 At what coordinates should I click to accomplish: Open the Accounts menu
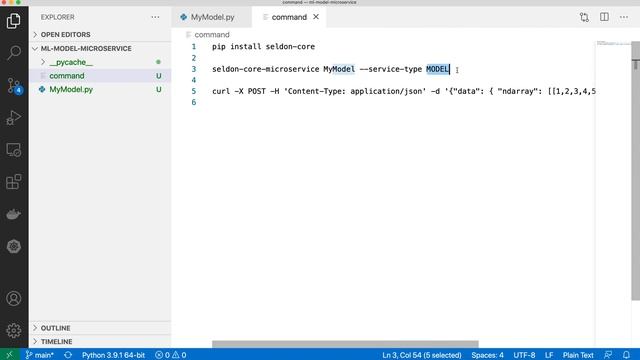pos(13,298)
